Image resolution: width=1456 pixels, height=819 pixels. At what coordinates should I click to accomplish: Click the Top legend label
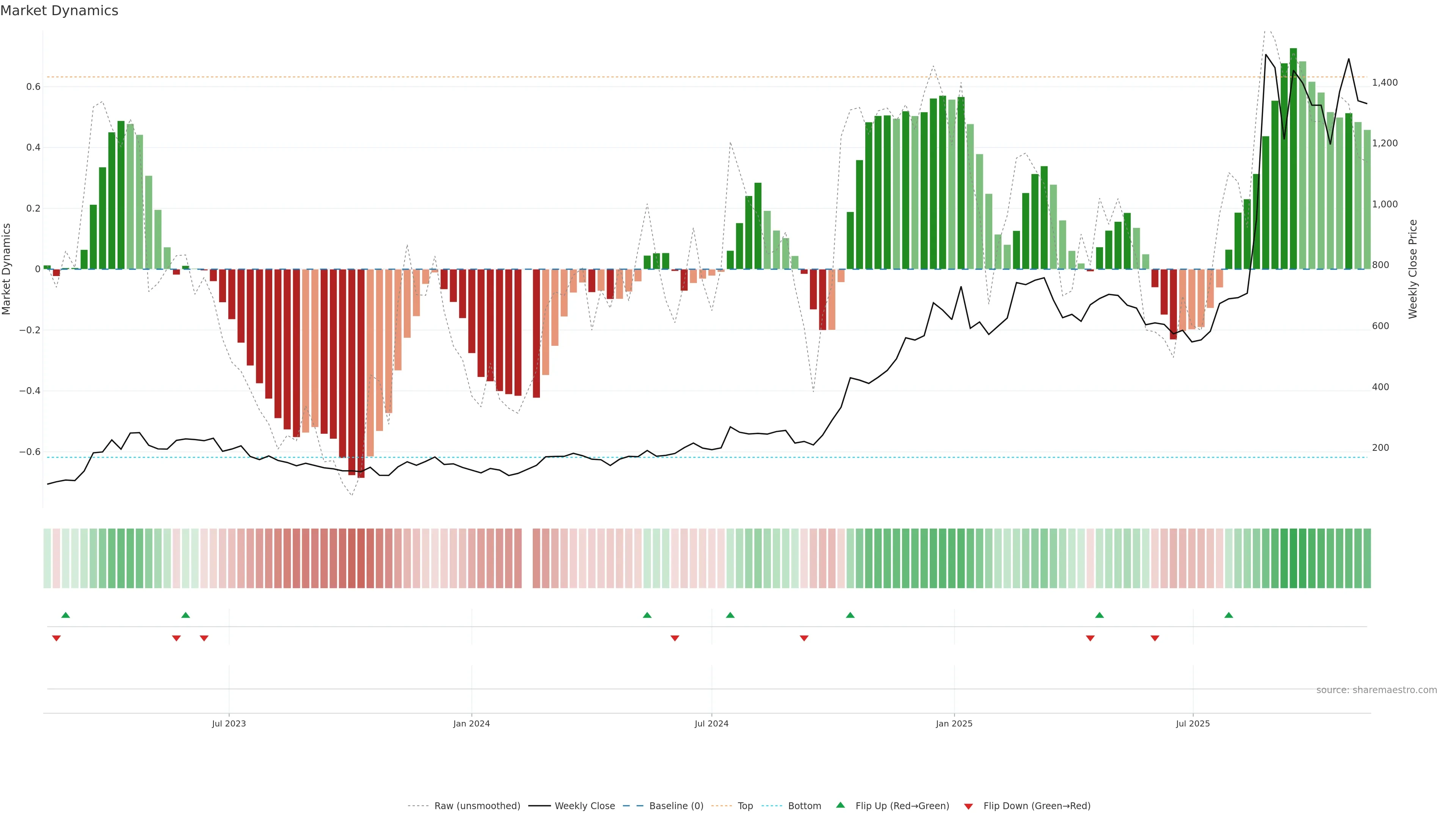745,806
